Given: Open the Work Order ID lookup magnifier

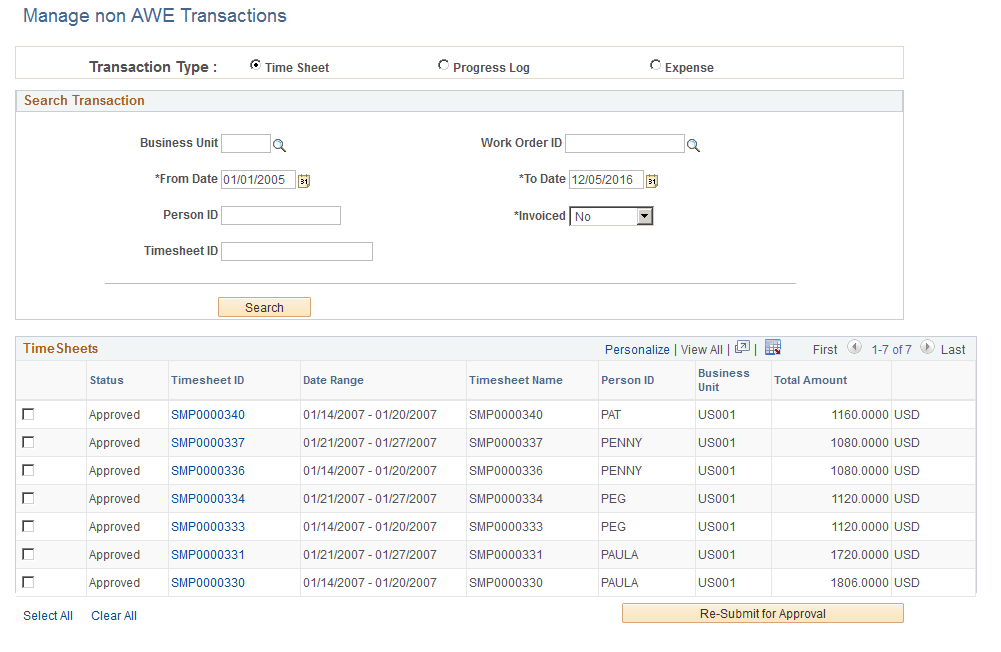Looking at the screenshot, I should (694, 143).
